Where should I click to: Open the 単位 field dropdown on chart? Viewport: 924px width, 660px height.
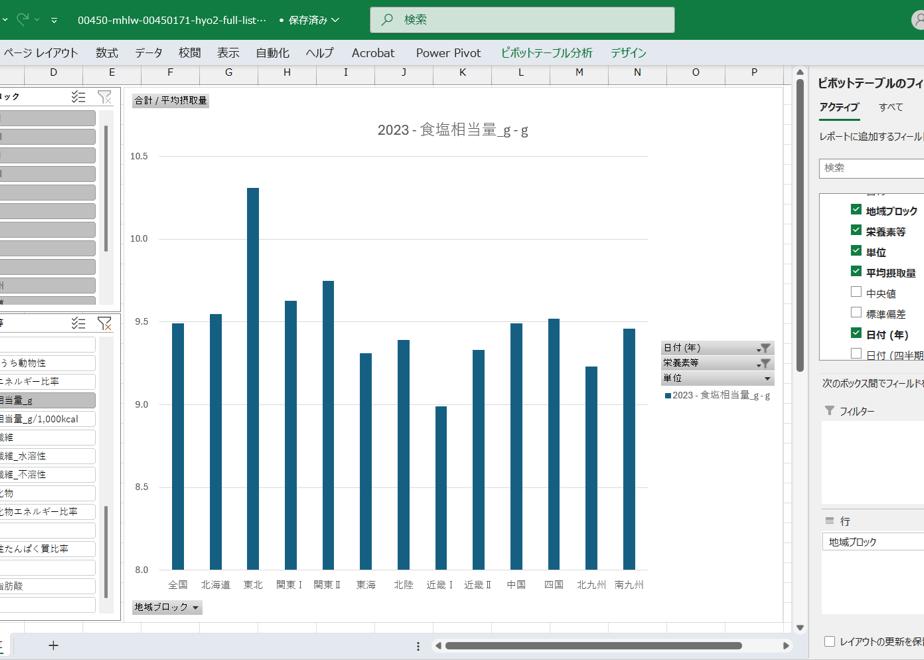[767, 378]
